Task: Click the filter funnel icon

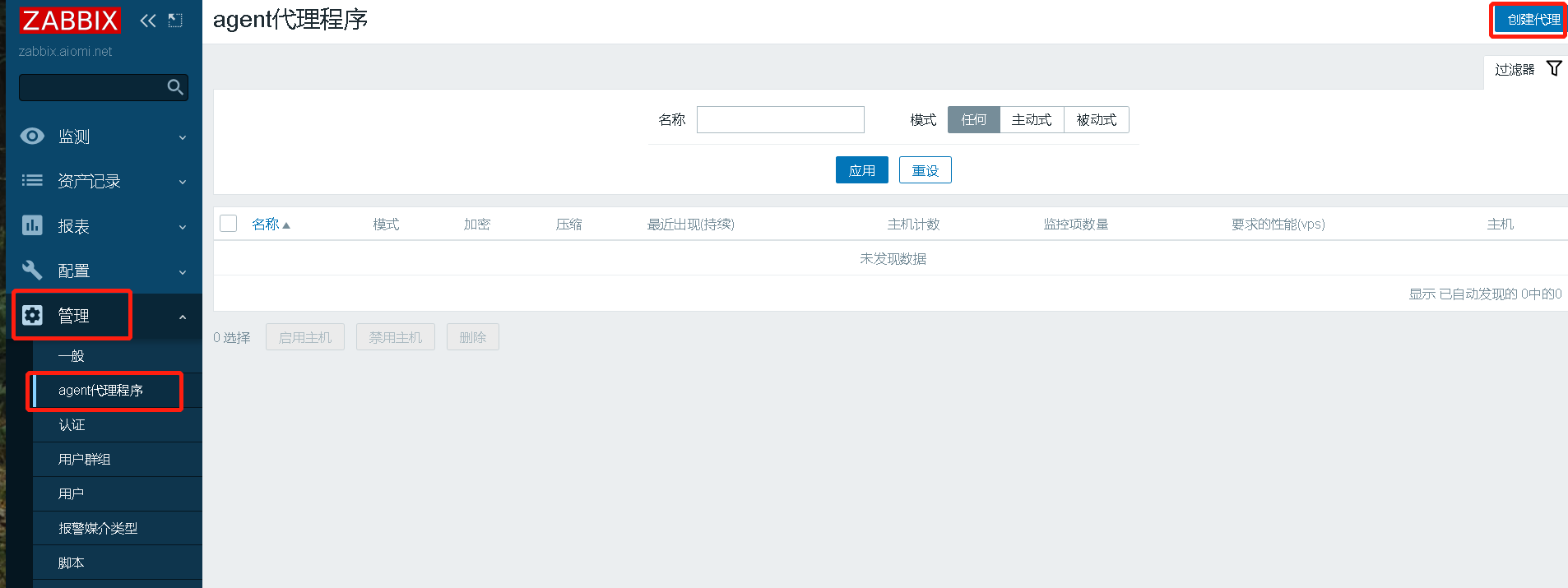Action: coord(1554,68)
